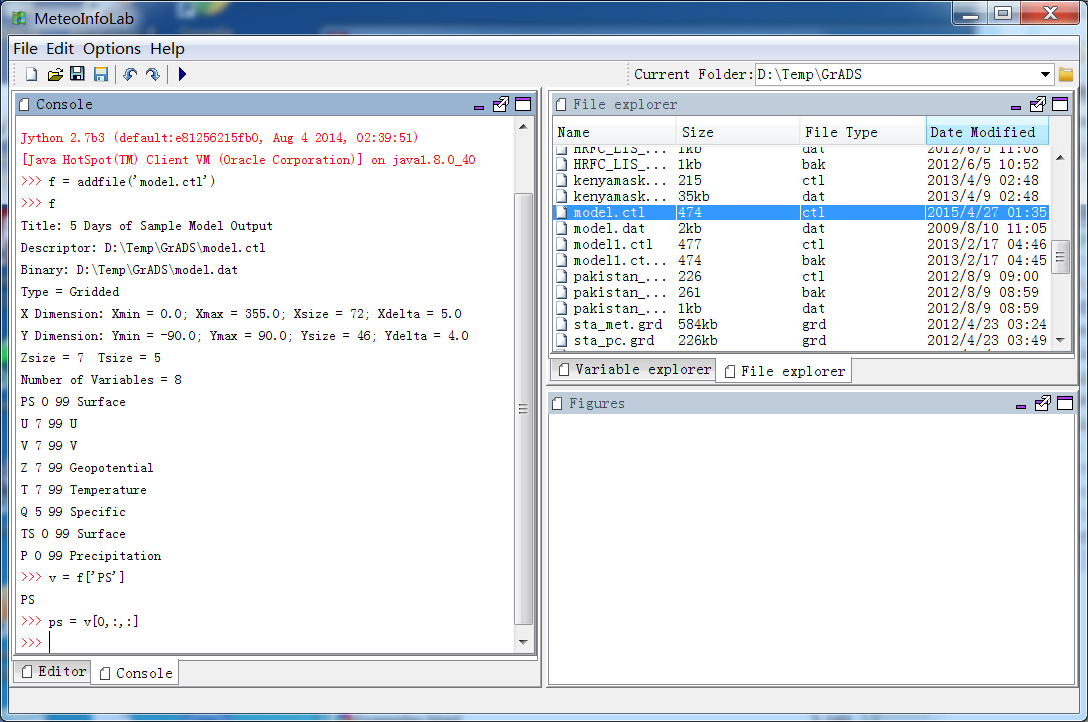
Task: Click the blue Save As floppy icon
Action: pos(101,74)
